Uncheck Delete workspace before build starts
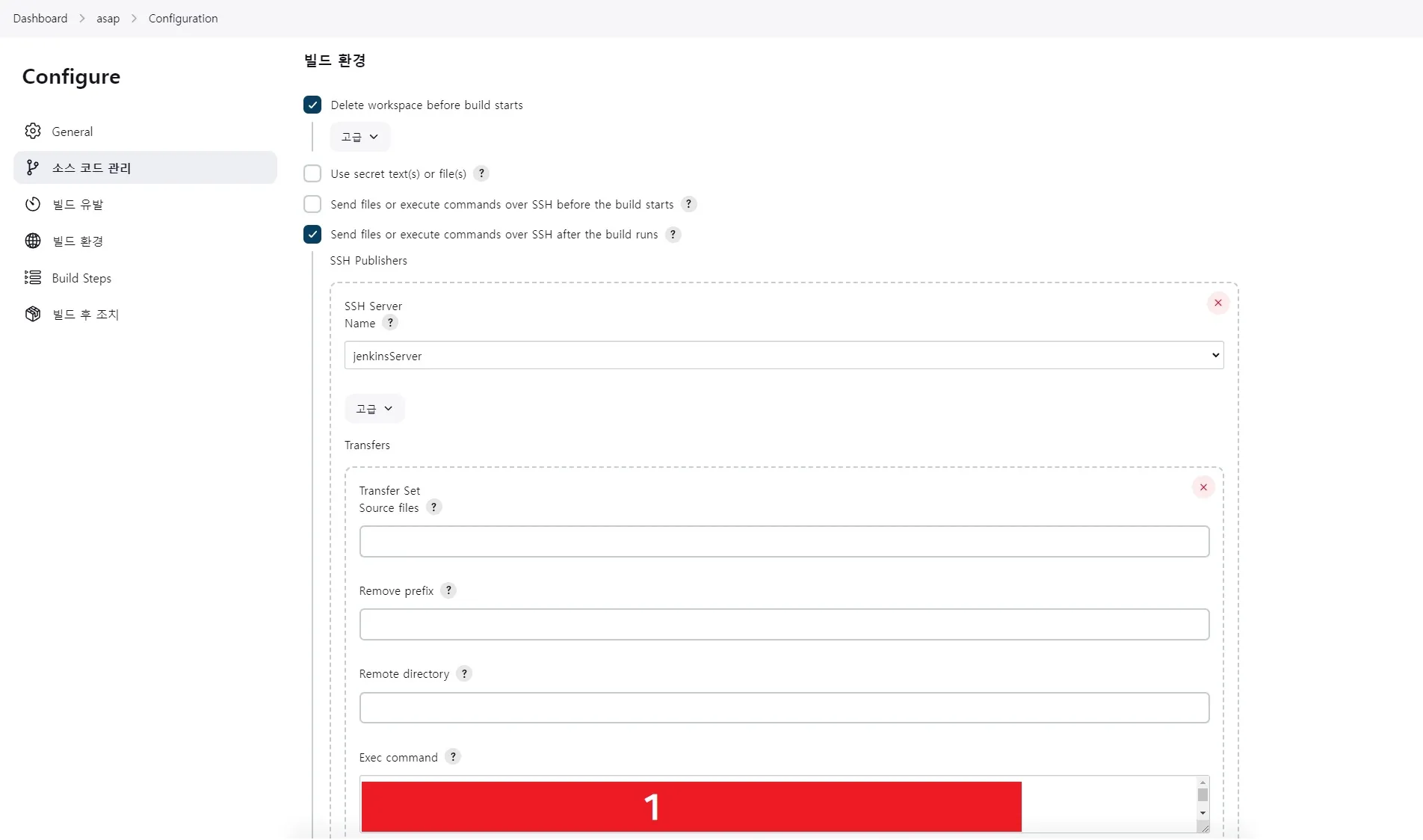This screenshot has height=840, width=1423. [x=312, y=105]
